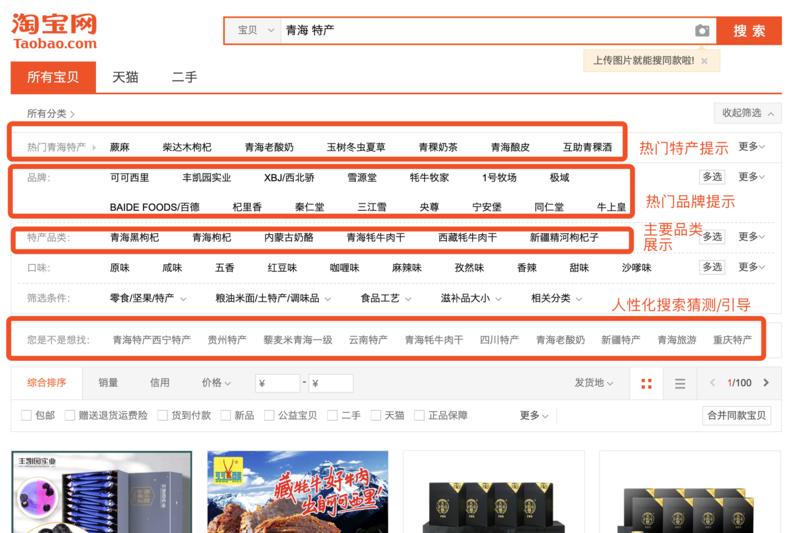
Task: Open the 发货地 location dropdown
Action: [x=594, y=383]
